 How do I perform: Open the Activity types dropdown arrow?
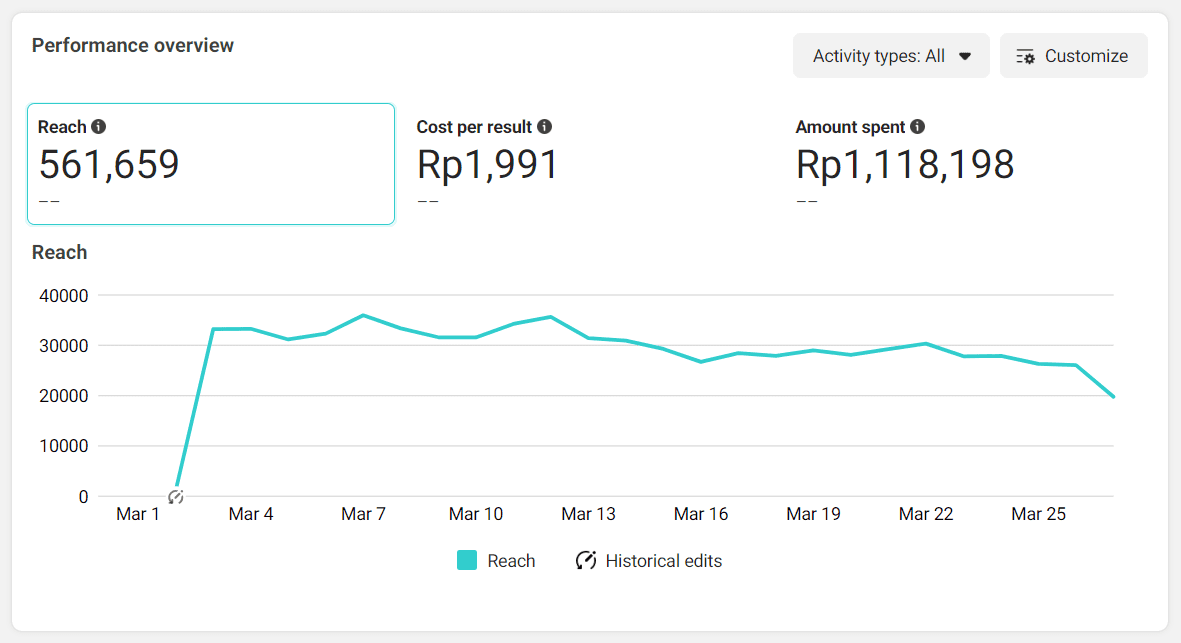coord(965,57)
